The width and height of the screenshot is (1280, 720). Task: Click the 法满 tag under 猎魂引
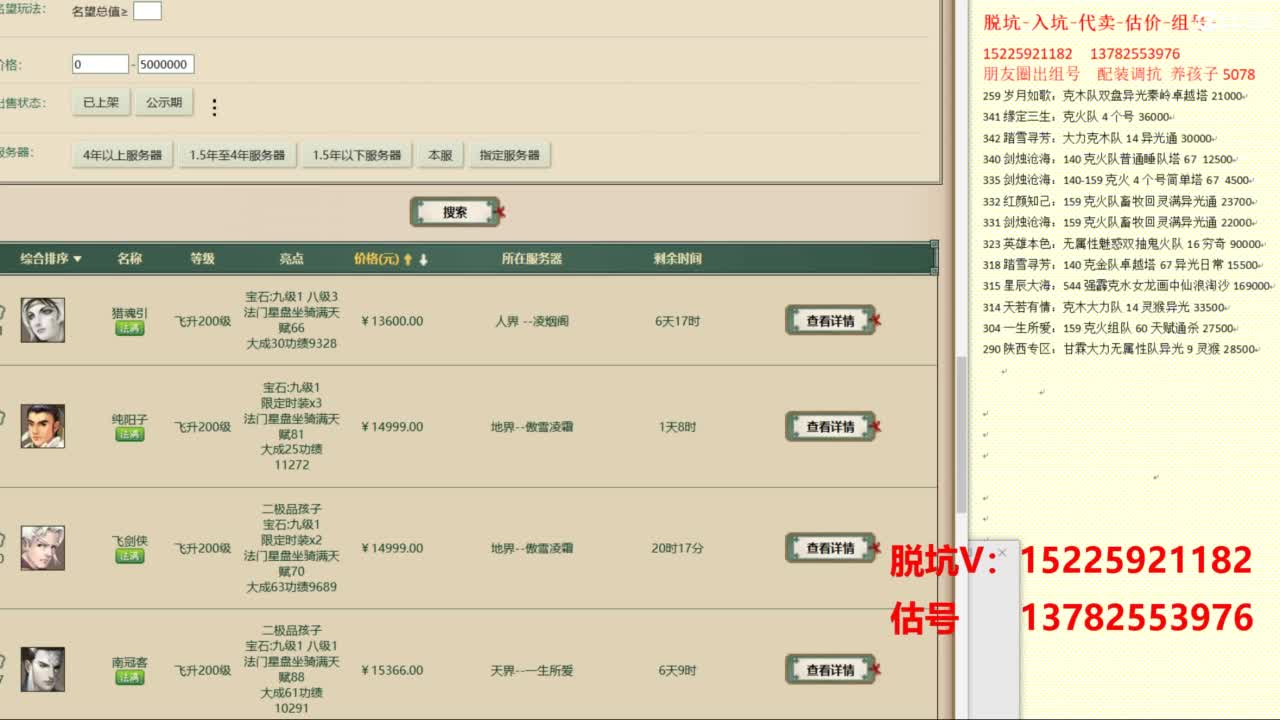tap(130, 328)
